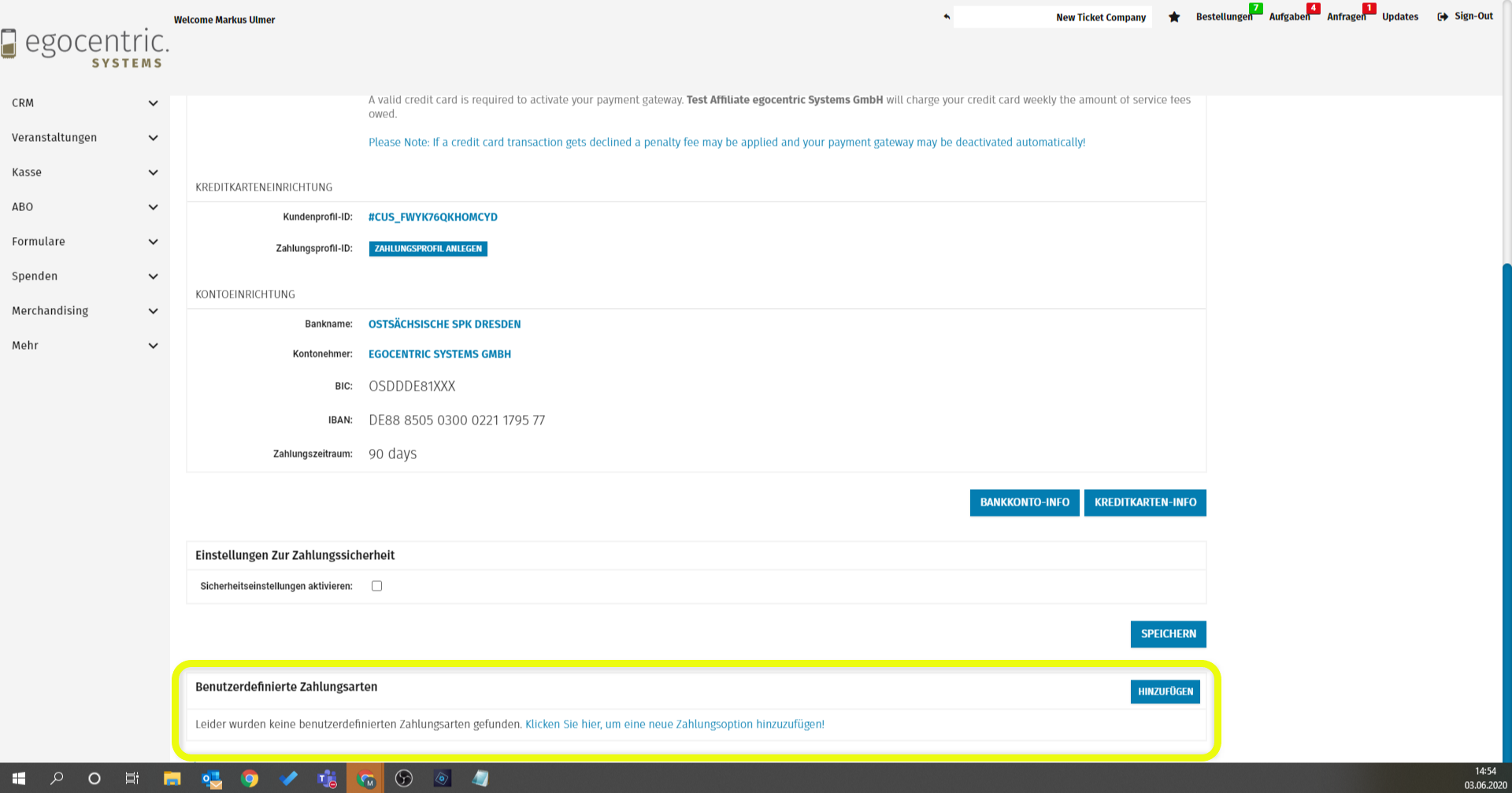The height and width of the screenshot is (793, 1512).
Task: Enable the Sicherheitseinstellungen aktivieren checkbox
Action: [x=377, y=586]
